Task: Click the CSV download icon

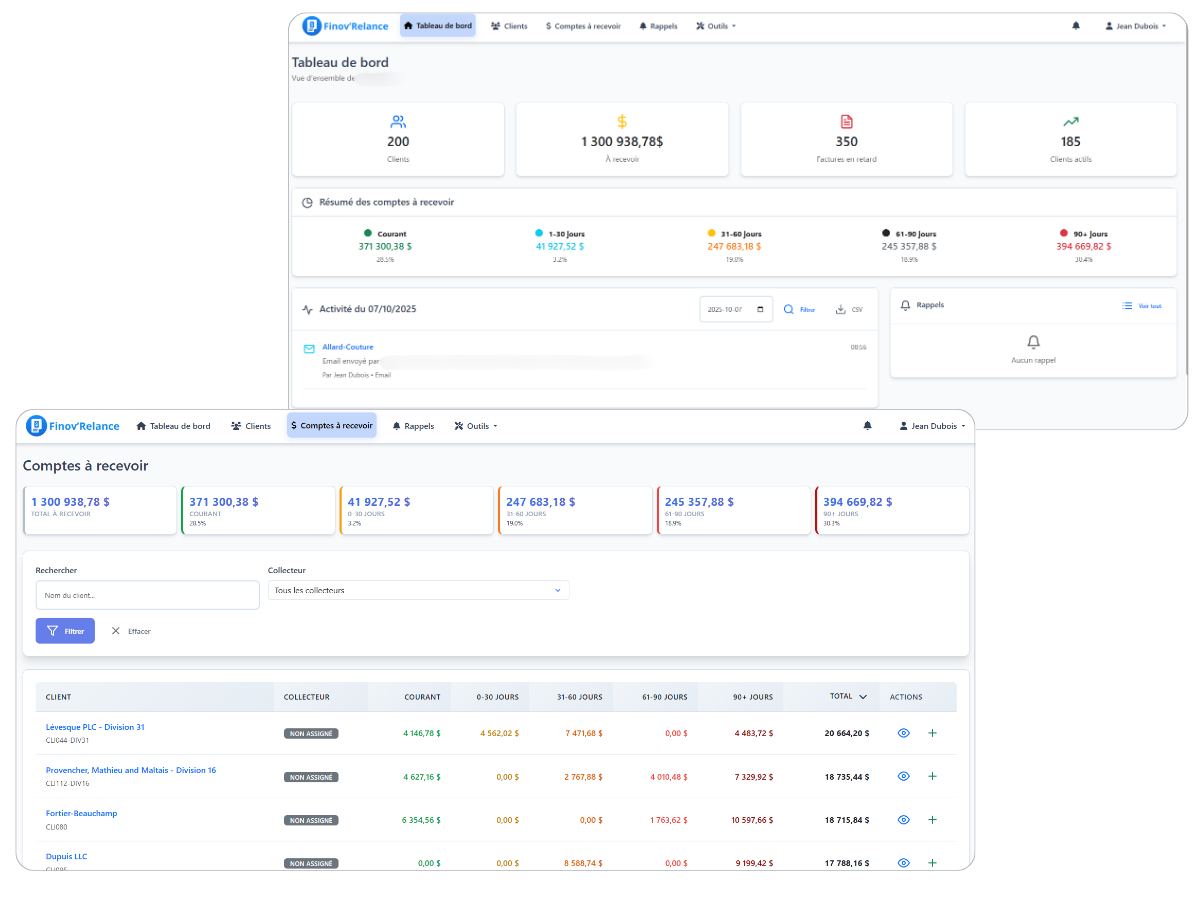Action: click(841, 309)
